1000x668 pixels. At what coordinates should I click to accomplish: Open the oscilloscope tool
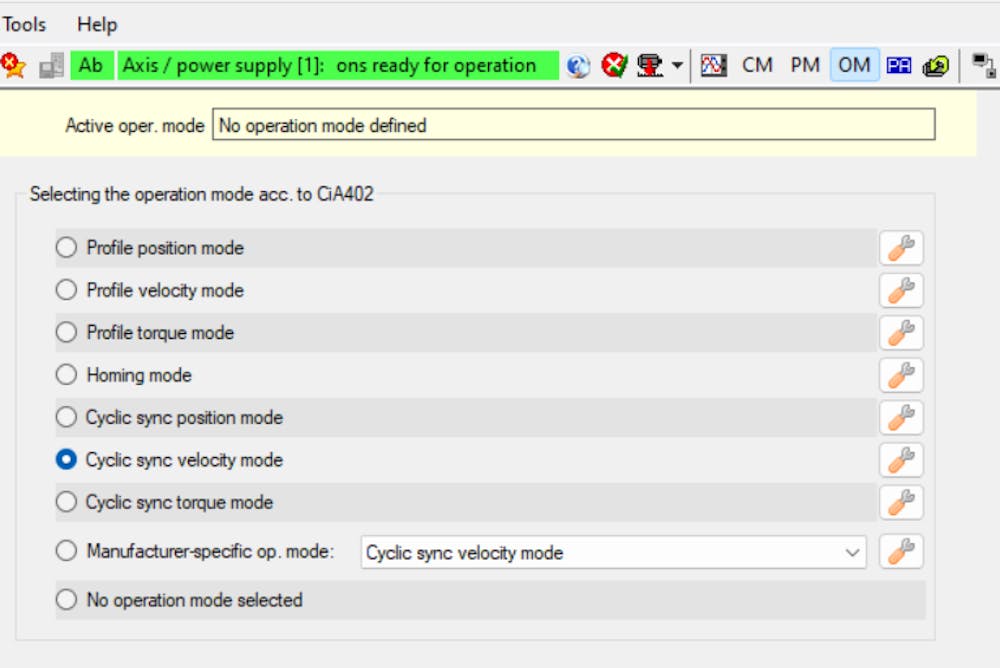pyautogui.click(x=714, y=65)
